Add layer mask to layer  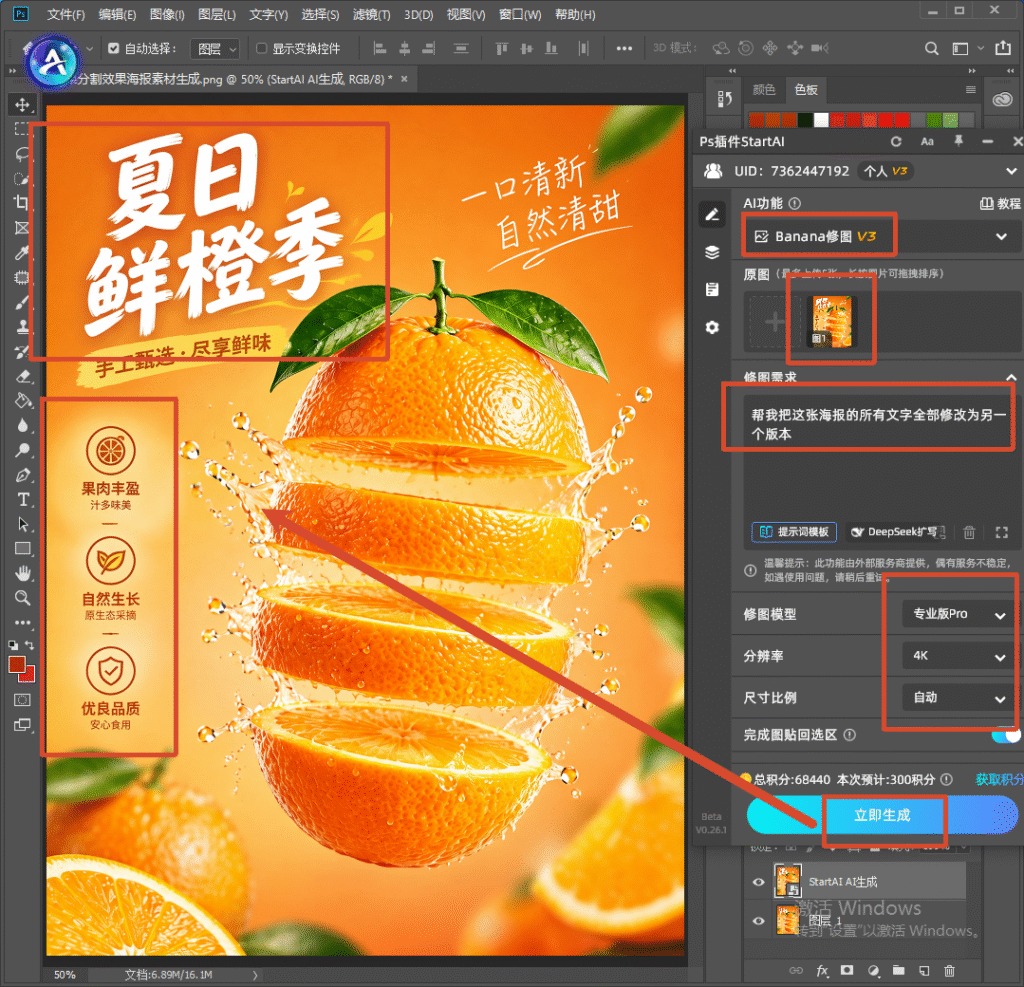tap(847, 970)
